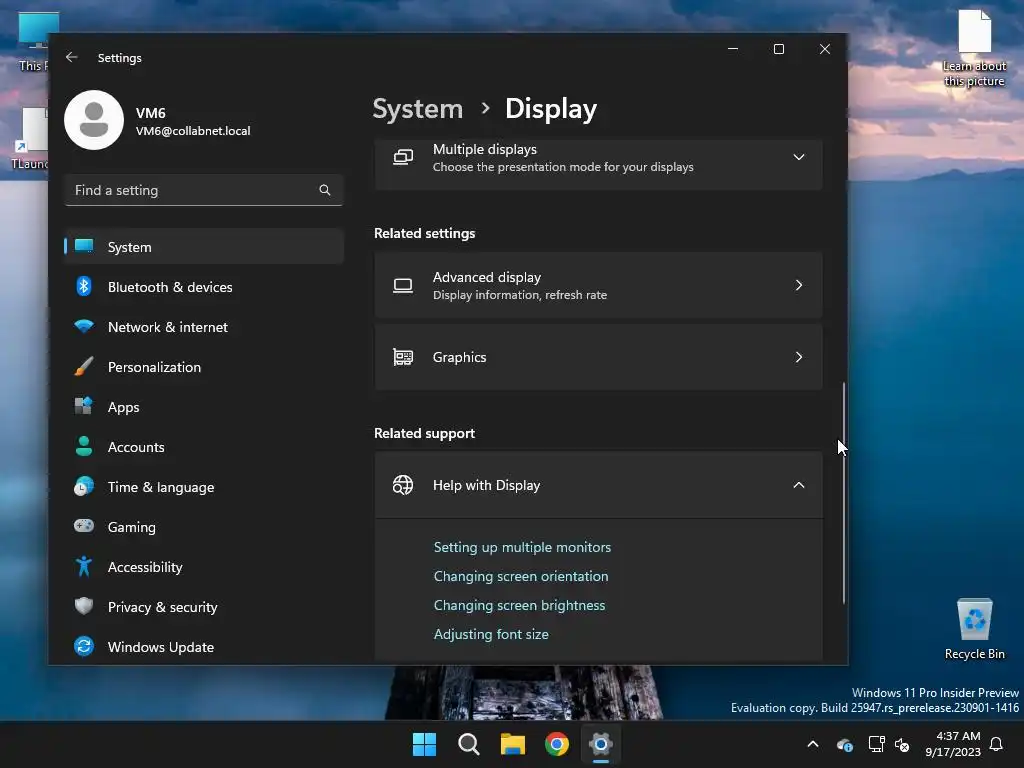
Task: Collapse the Help with Display section
Action: (799, 485)
